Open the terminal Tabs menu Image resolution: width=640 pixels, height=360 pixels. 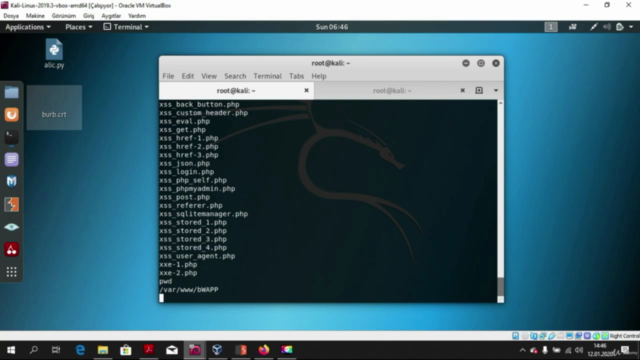(296, 76)
